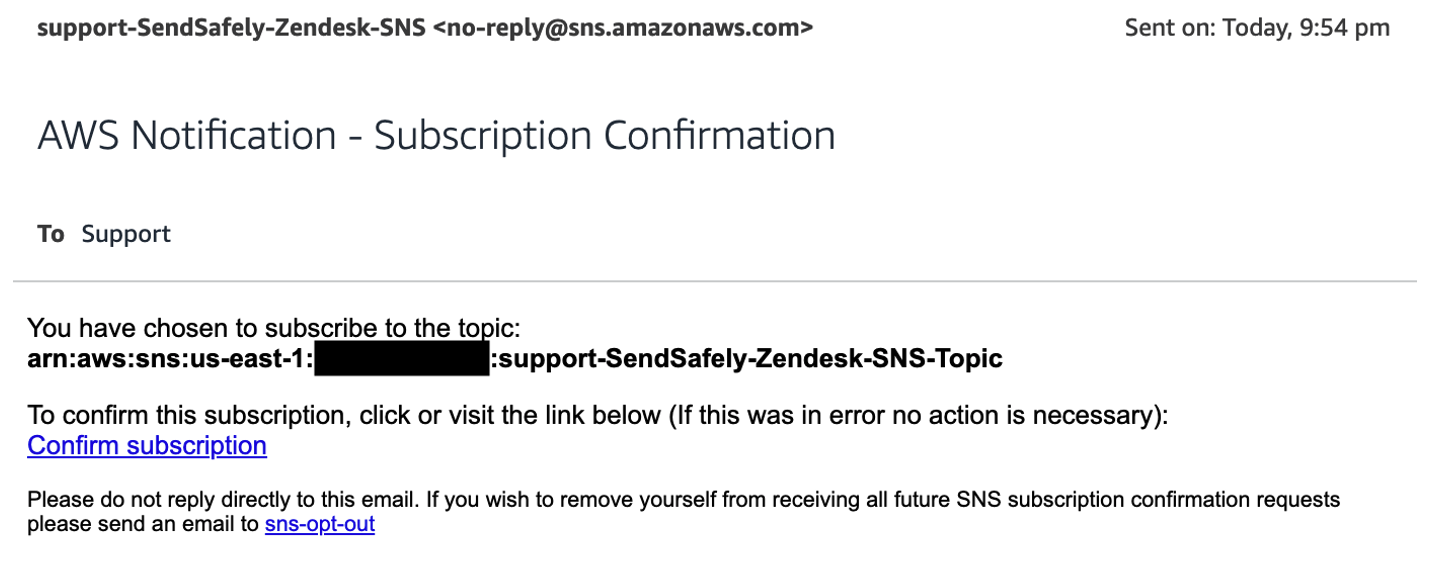The width and height of the screenshot is (1433, 566).
Task: Click the bold 'To' field label
Action: [x=51, y=234]
